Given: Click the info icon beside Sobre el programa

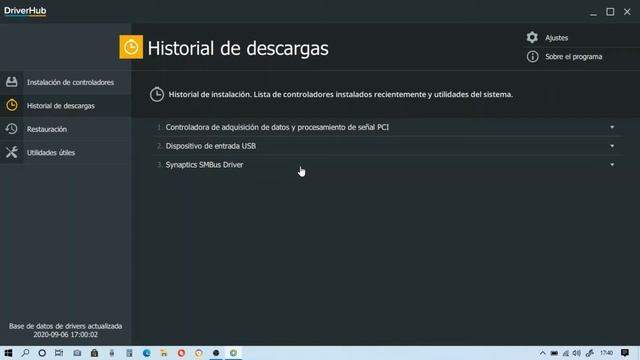Looking at the screenshot, I should (x=532, y=57).
